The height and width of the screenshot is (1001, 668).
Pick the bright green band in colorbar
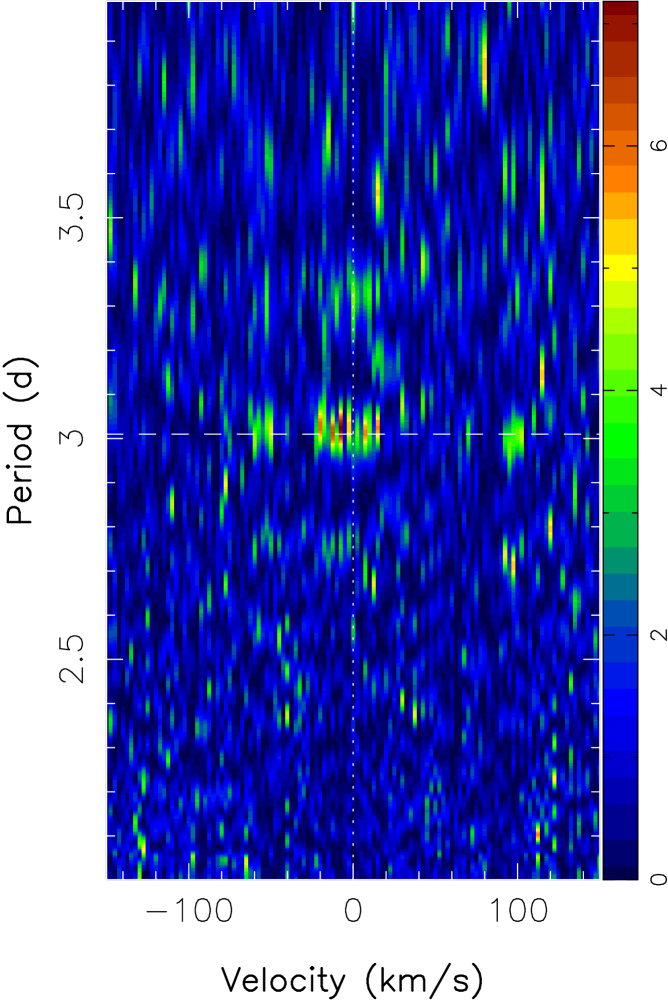click(620, 440)
